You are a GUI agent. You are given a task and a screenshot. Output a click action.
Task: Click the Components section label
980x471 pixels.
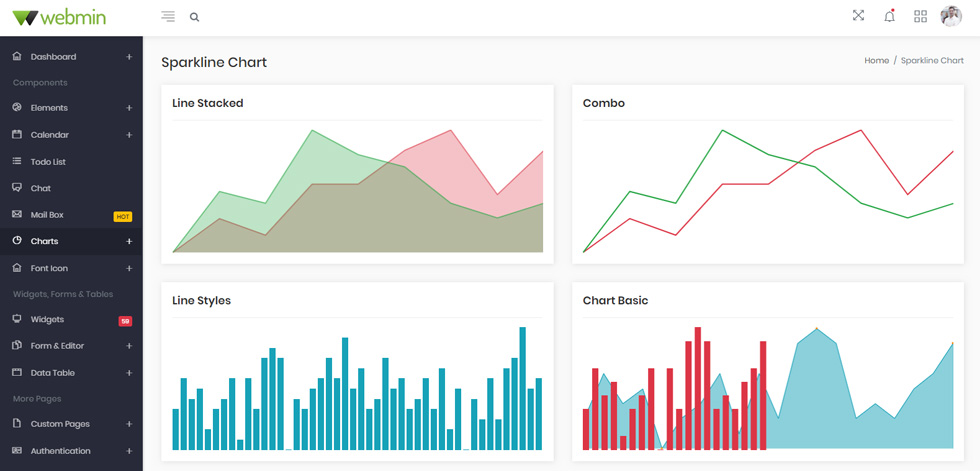pos(40,82)
